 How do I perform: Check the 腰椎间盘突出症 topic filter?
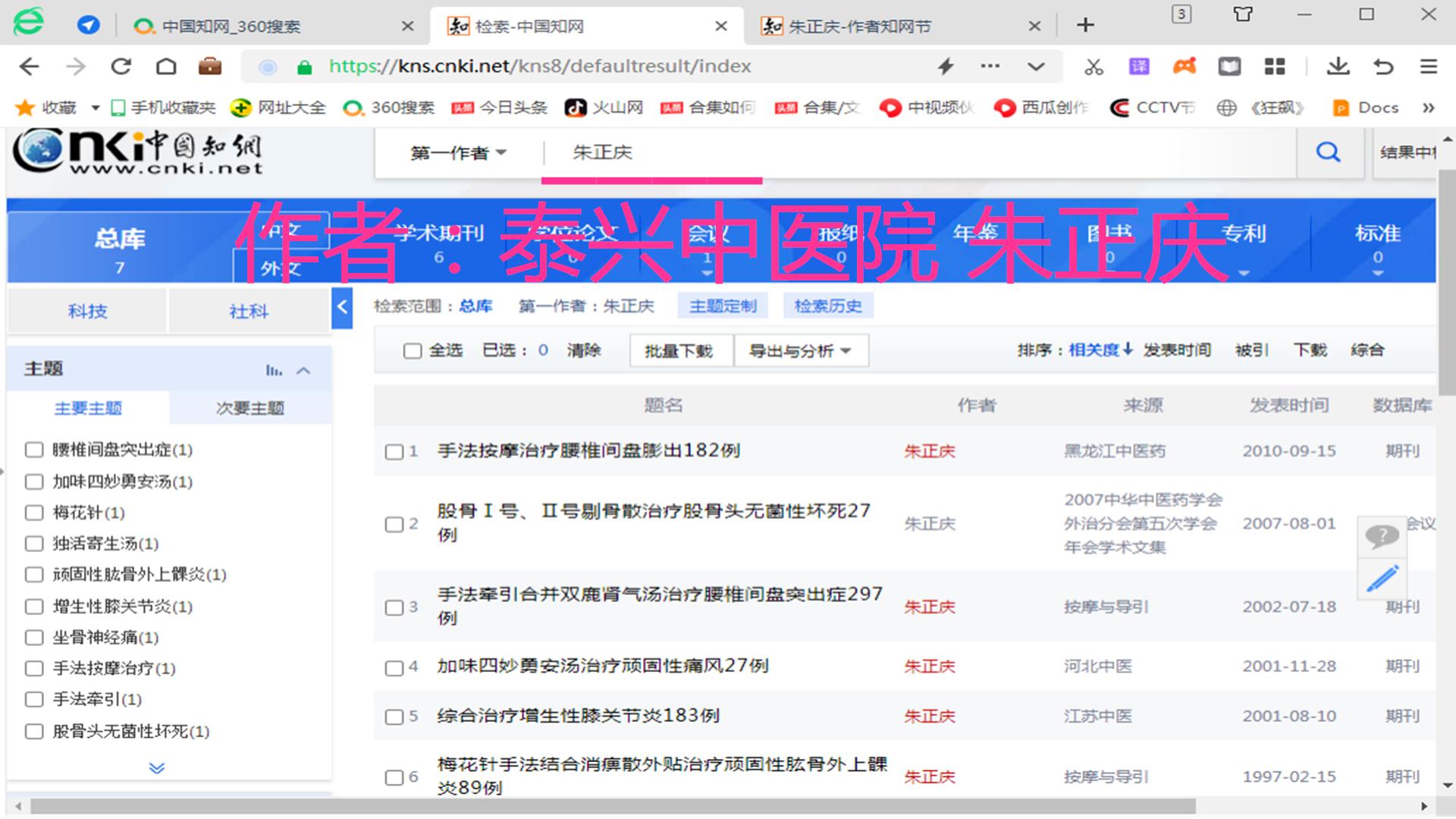coord(34,450)
